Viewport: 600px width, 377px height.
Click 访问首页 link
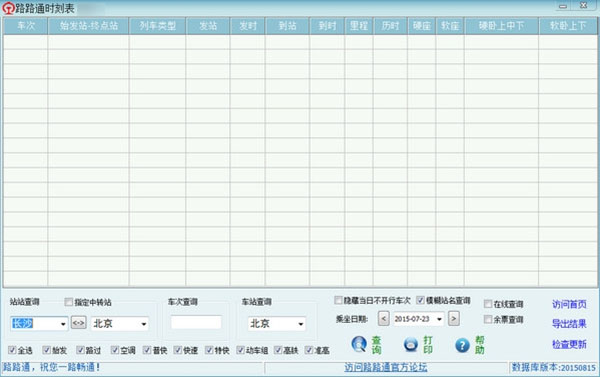point(569,304)
